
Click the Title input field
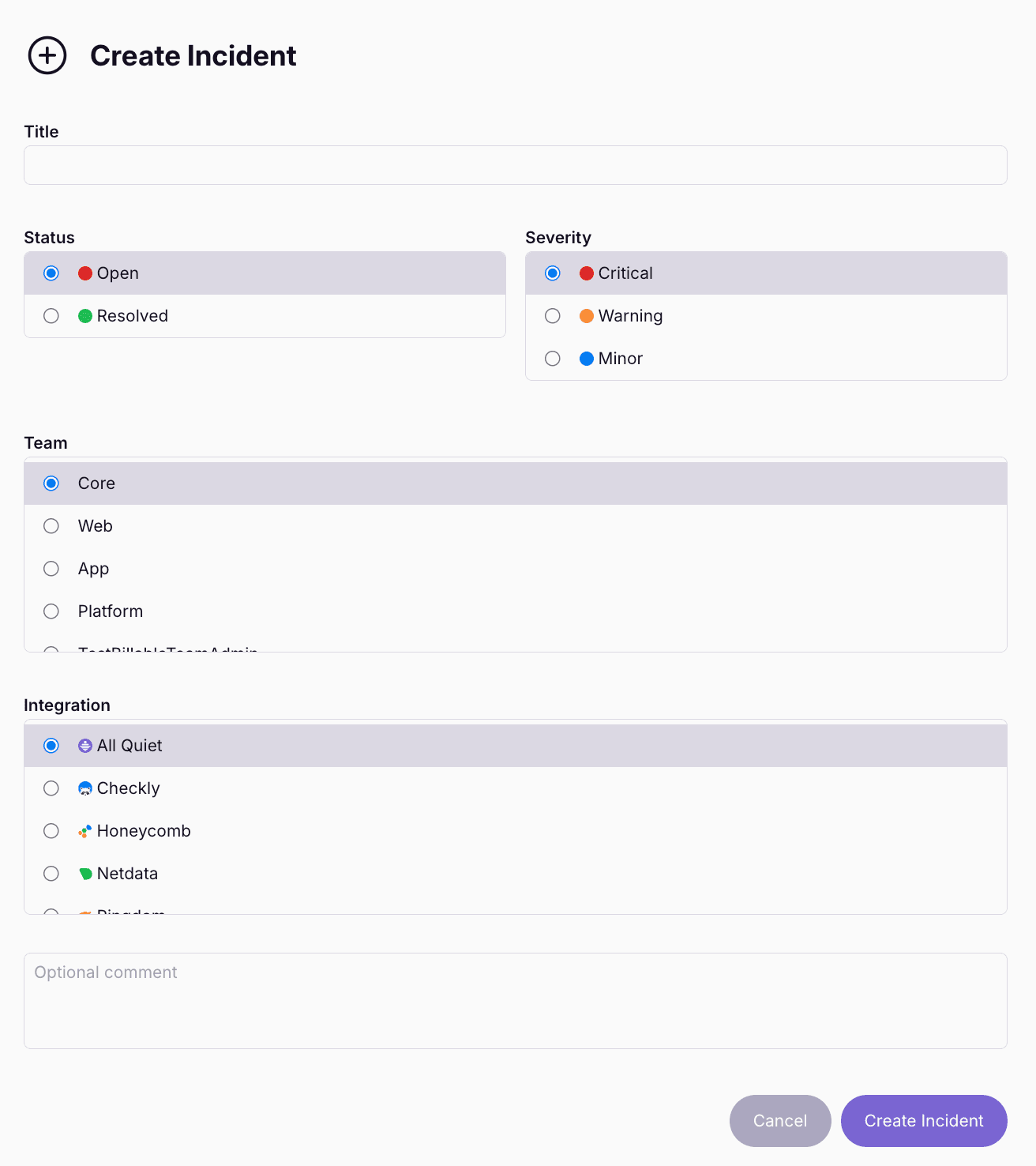pyautogui.click(x=516, y=165)
